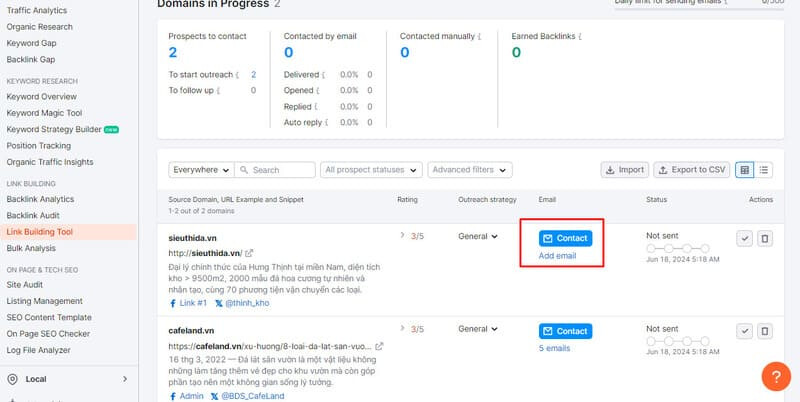Image resolution: width=800 pixels, height=402 pixels.
Task: Open Traffic Analytics in sidebar
Action: pyautogui.click(x=37, y=10)
